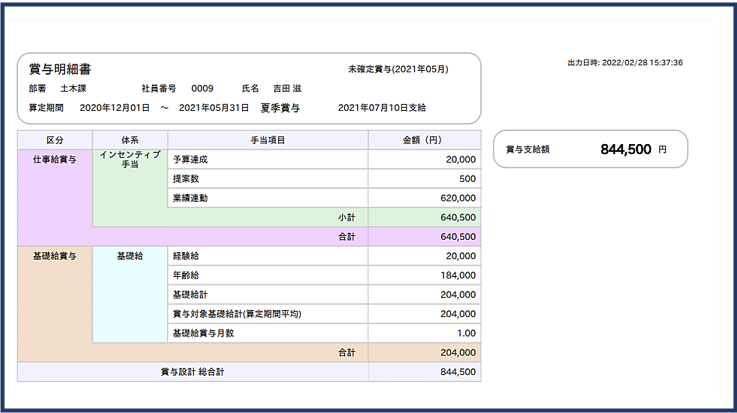737x413 pixels.
Task: Click the 区分 column header
Action: 54,140
